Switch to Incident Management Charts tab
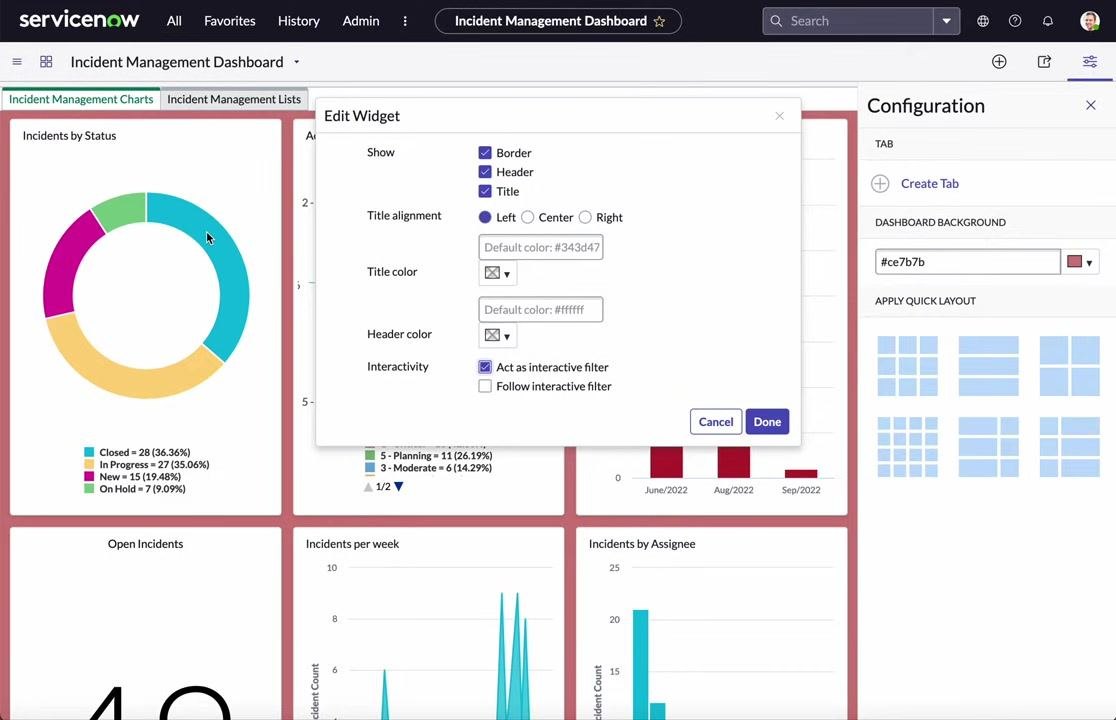Viewport: 1116px width, 720px height. [81, 99]
